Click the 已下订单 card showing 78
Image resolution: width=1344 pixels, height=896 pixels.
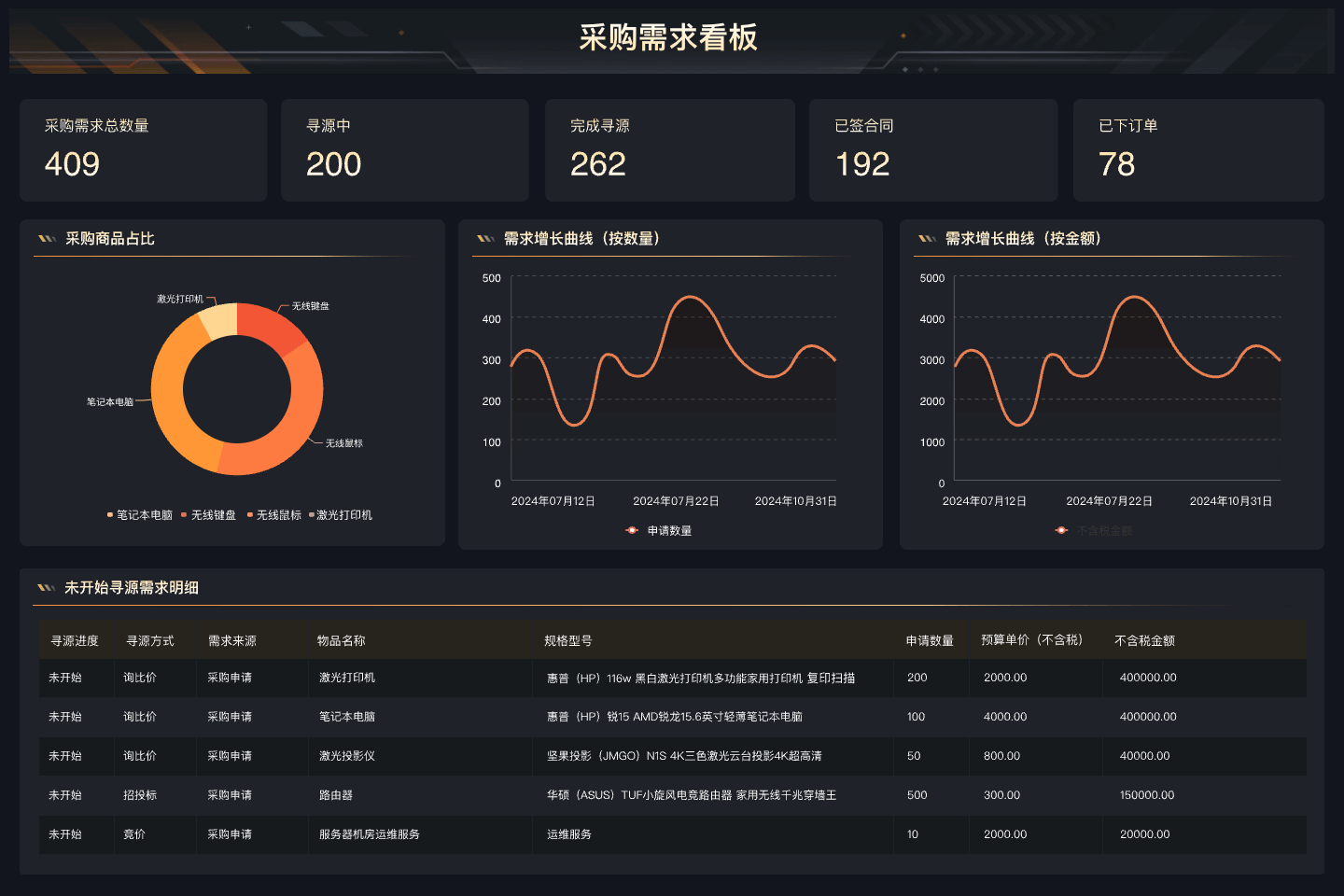pyautogui.click(x=1197, y=150)
